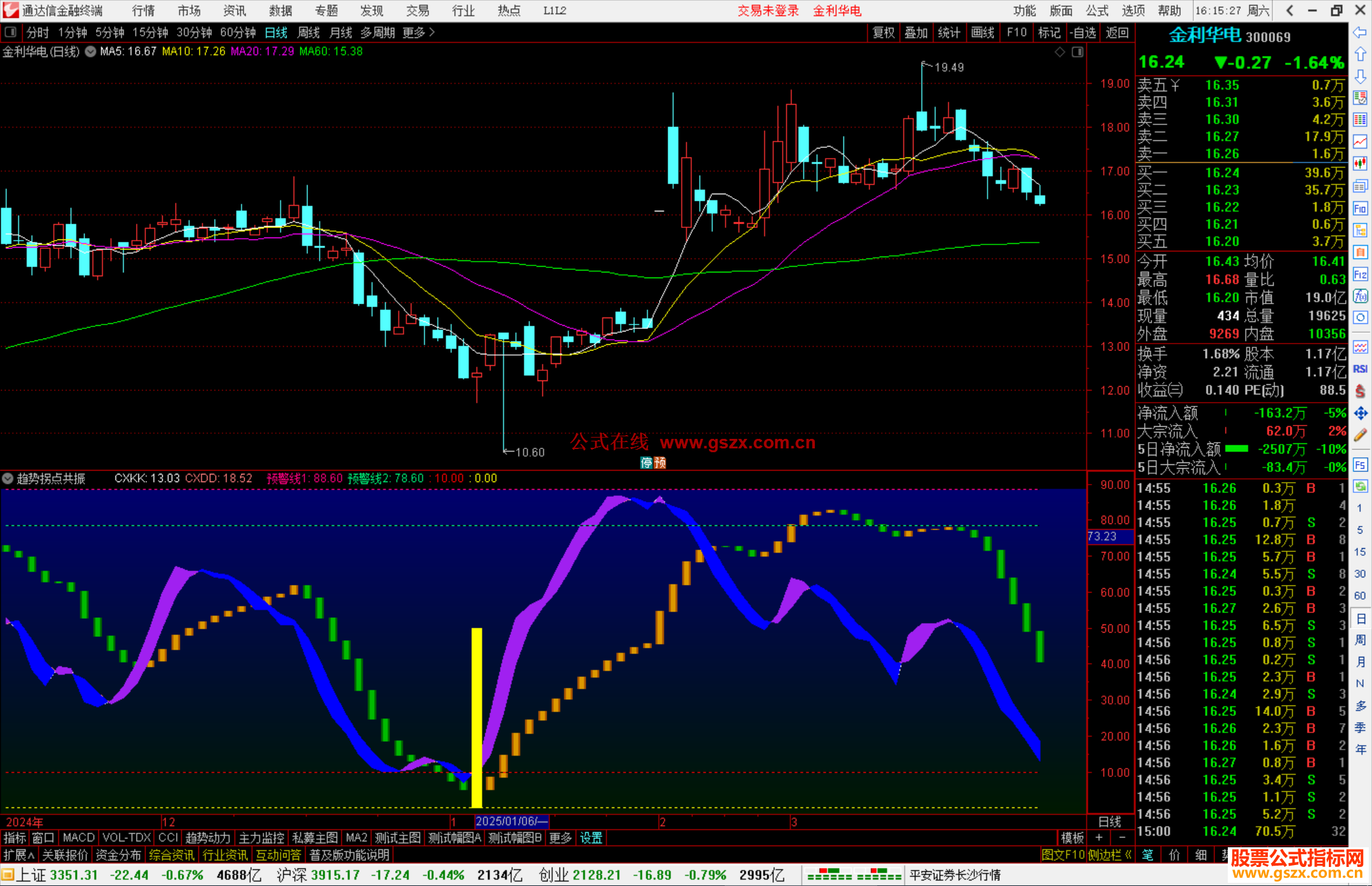Click the 统计 statistics button

pos(950,32)
